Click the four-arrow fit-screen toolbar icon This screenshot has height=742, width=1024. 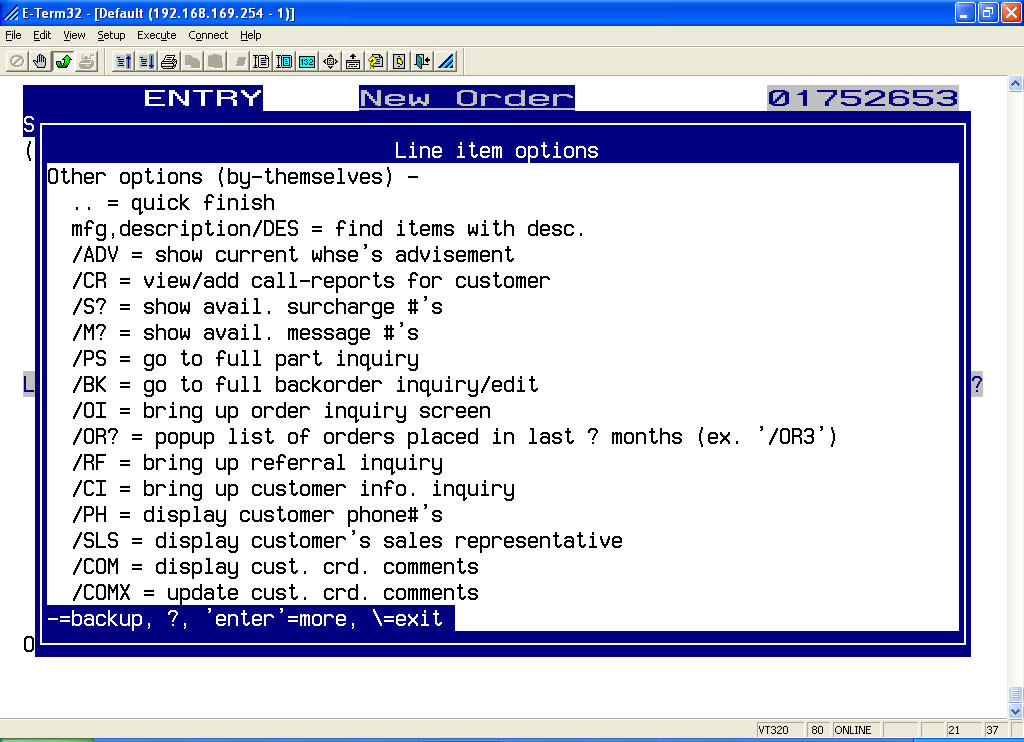pos(330,61)
